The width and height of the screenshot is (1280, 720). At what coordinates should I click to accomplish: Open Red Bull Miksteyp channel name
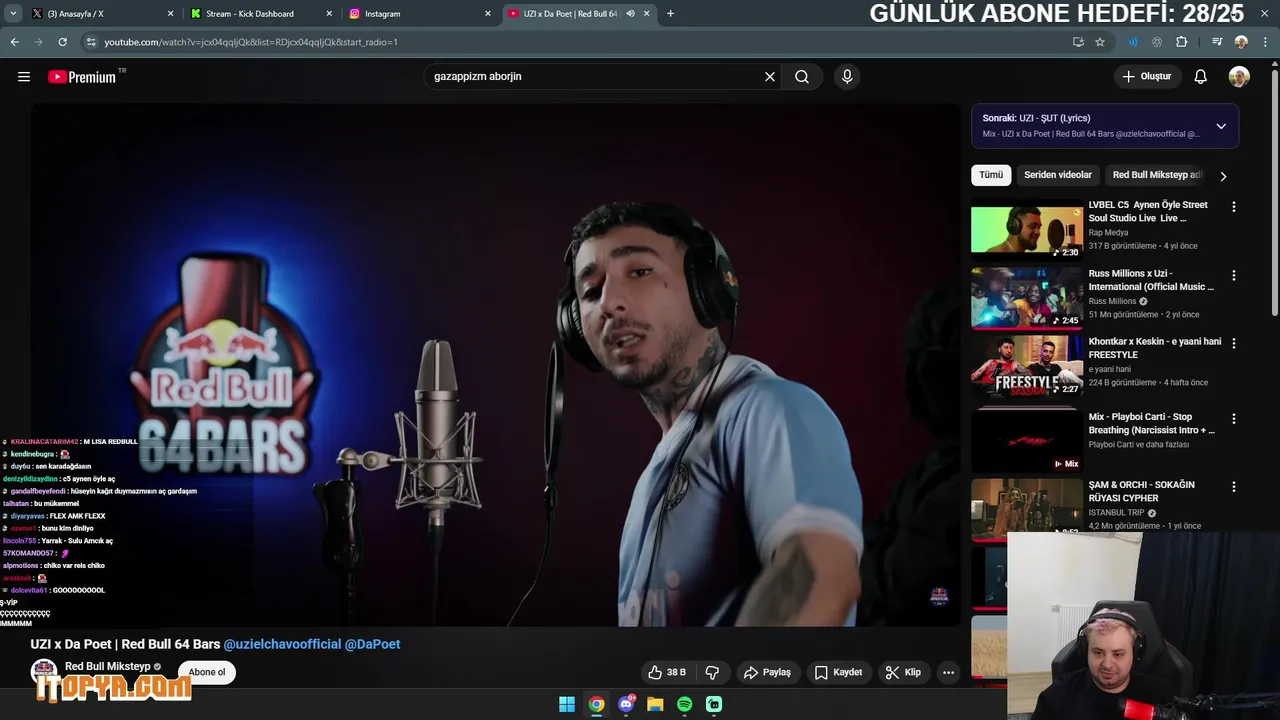(x=108, y=666)
